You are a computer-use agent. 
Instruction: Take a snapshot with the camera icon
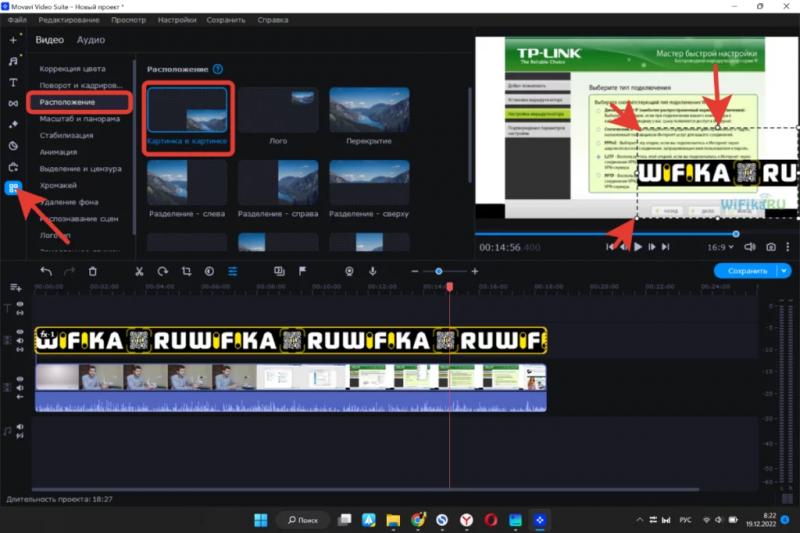click(x=771, y=247)
